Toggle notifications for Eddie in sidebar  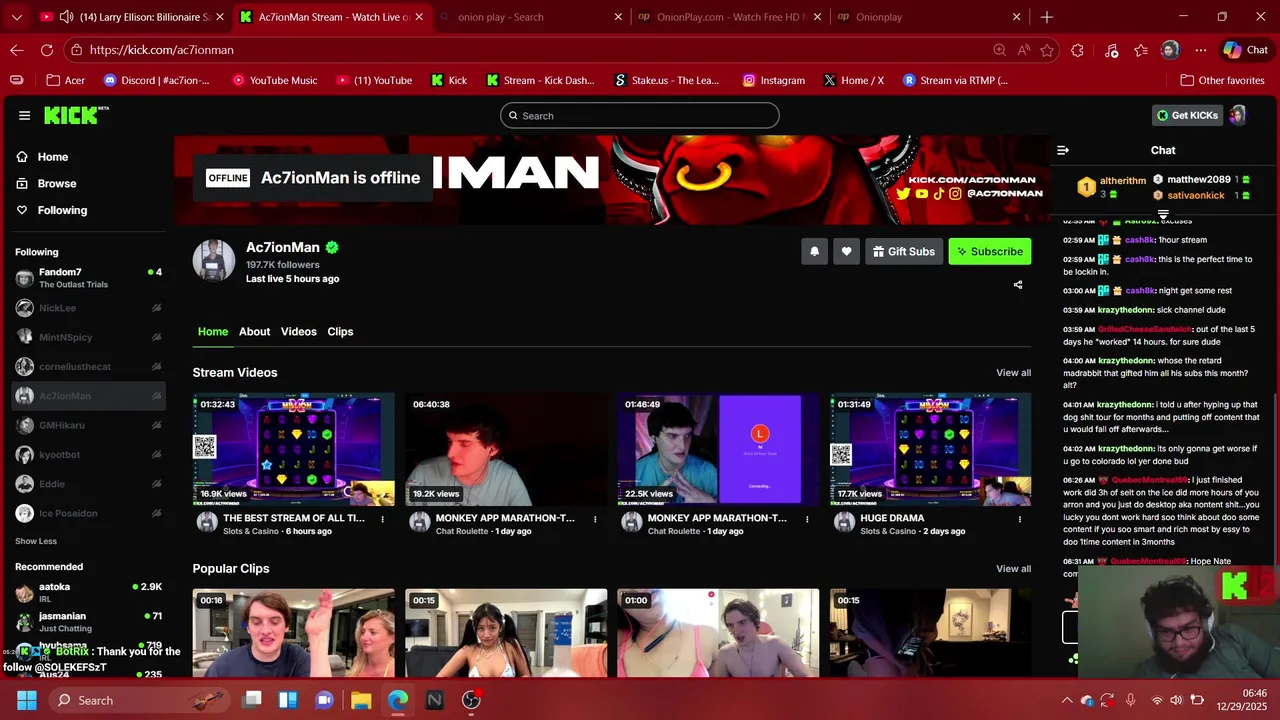point(156,483)
